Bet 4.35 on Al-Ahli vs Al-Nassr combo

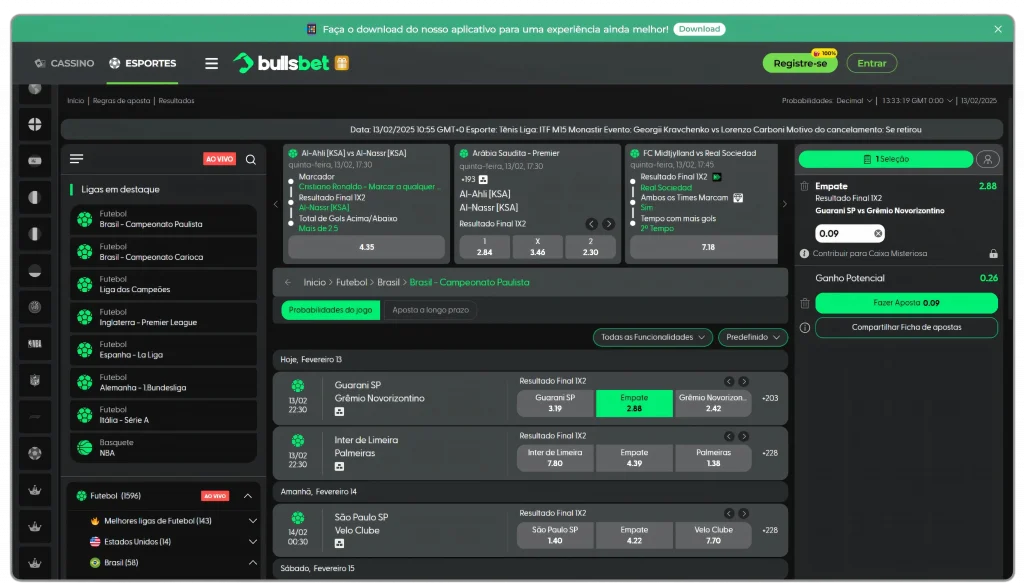coord(366,247)
